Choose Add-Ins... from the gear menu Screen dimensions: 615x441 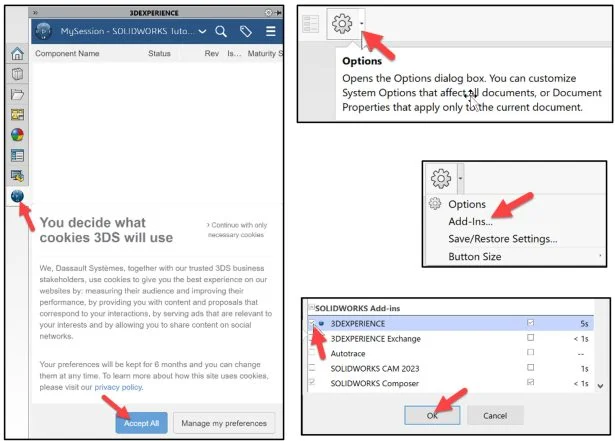pos(470,221)
